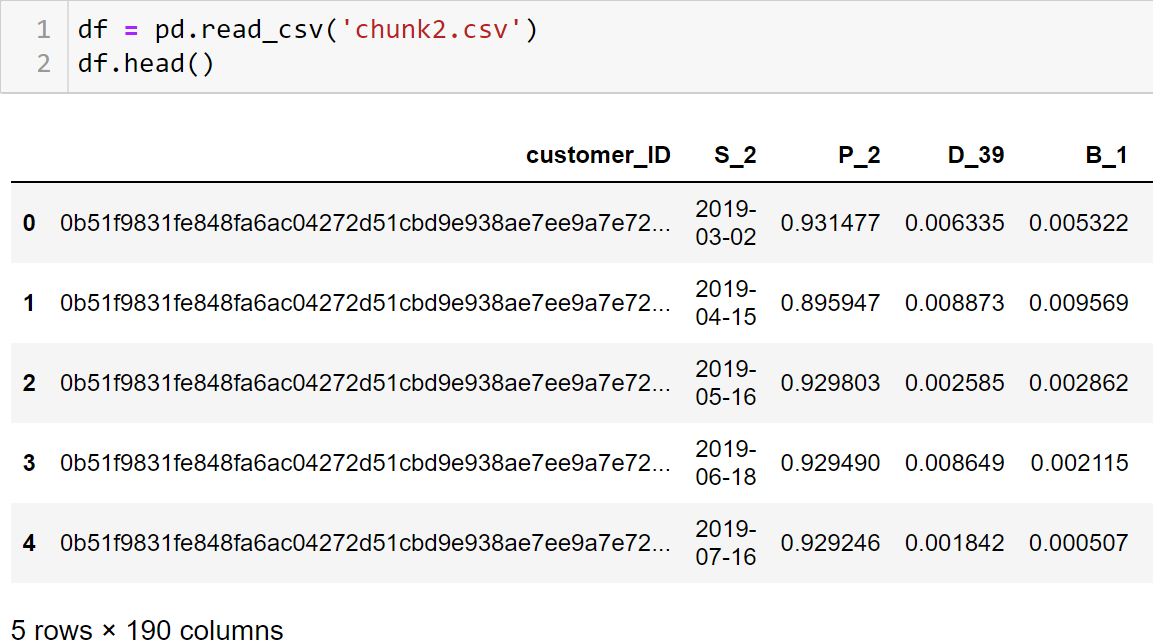Click the D_39 column header
This screenshot has height=644, width=1153.
pyautogui.click(x=976, y=155)
